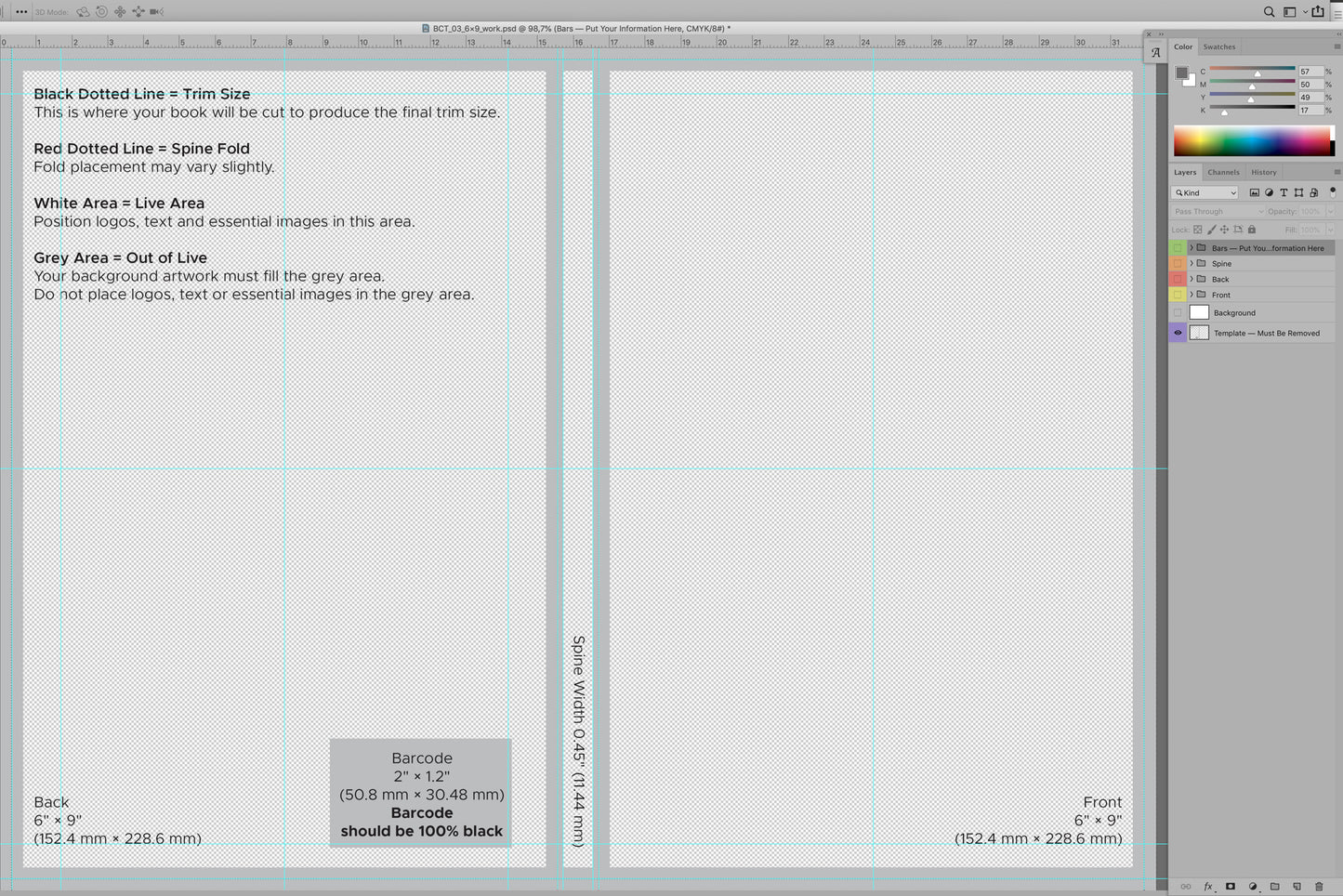Open the layer effects fx menu

click(1207, 886)
